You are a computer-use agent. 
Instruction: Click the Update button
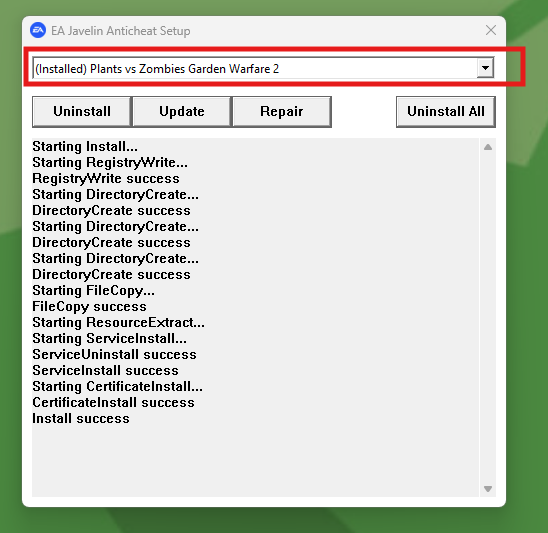[182, 111]
